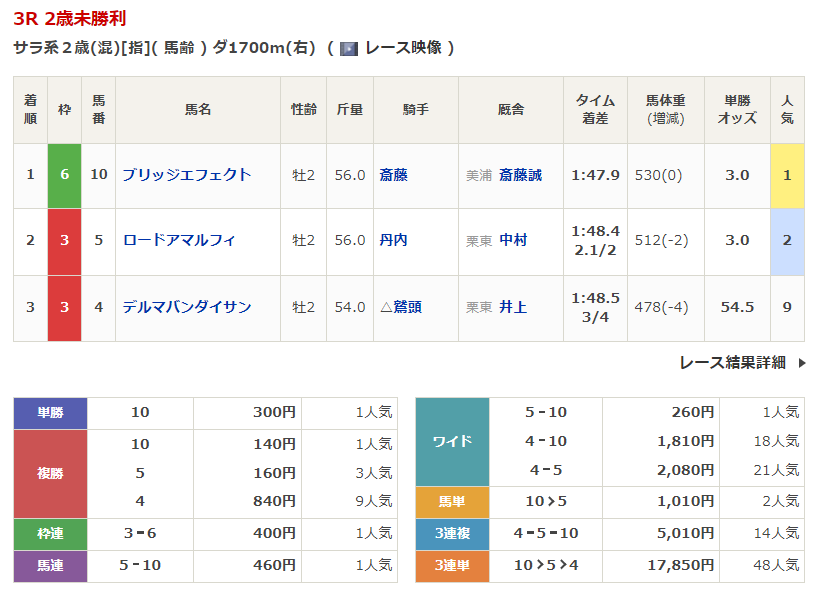The width and height of the screenshot is (820, 590).
Task: Click the 3R 2歳未勝利 race title
Action: [x=70, y=19]
